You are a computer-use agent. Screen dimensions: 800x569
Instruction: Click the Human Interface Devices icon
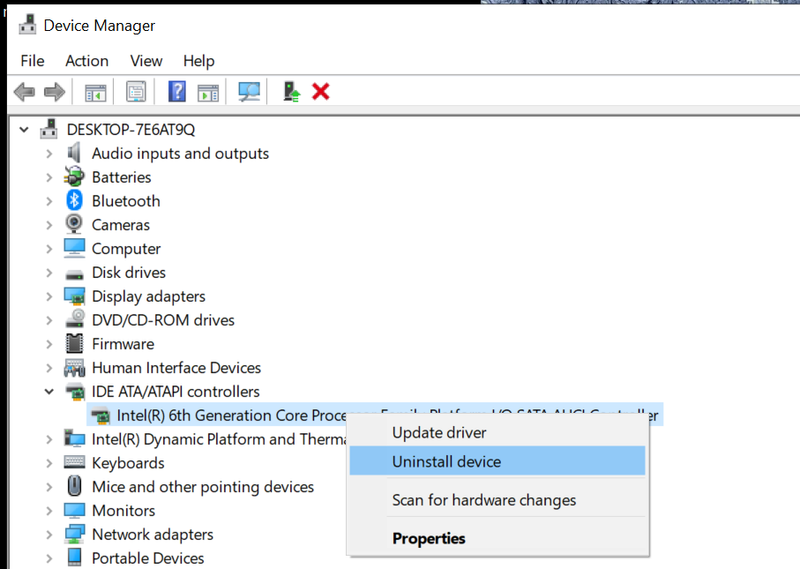tap(74, 367)
